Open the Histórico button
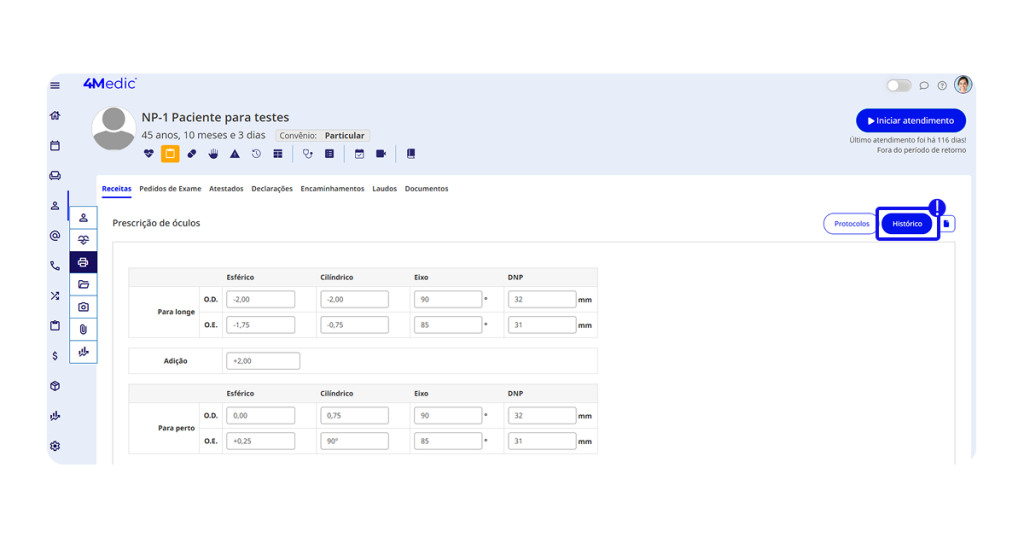The height and width of the screenshot is (538, 1024). [x=907, y=224]
